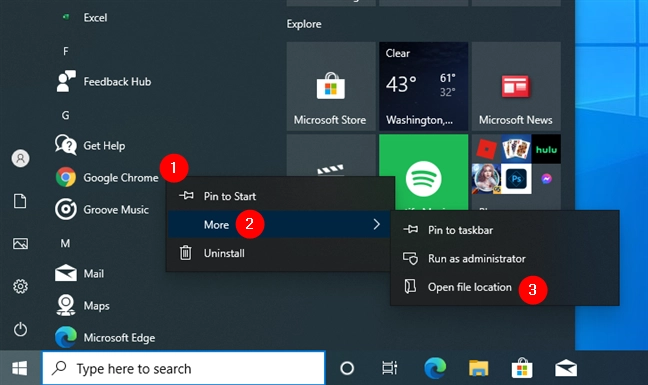Viewport: 648px width, 385px height.
Task: Jump to the F letter group
Action: [x=65, y=51]
